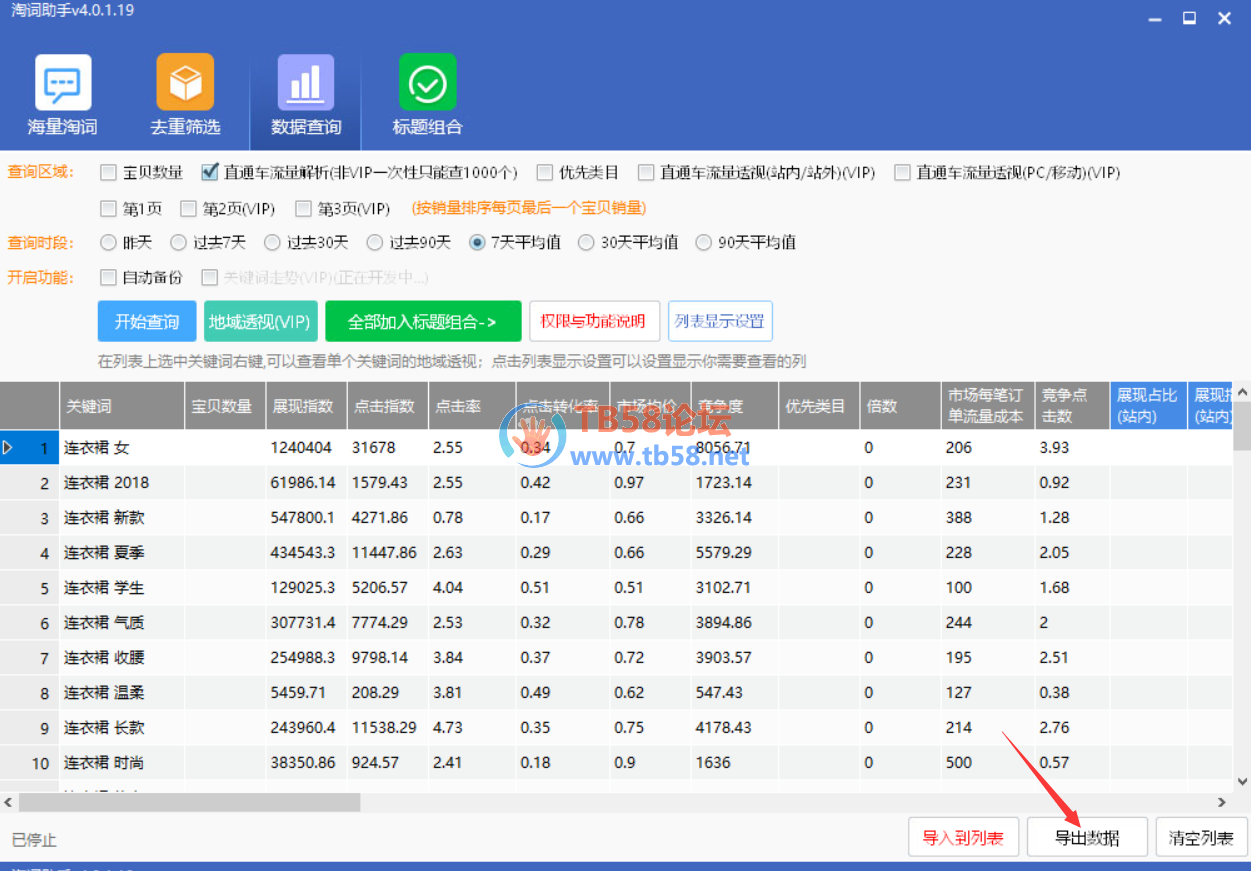Select keyword cell 连衣裙 女
Screen dimensions: 1251x871
[122, 448]
